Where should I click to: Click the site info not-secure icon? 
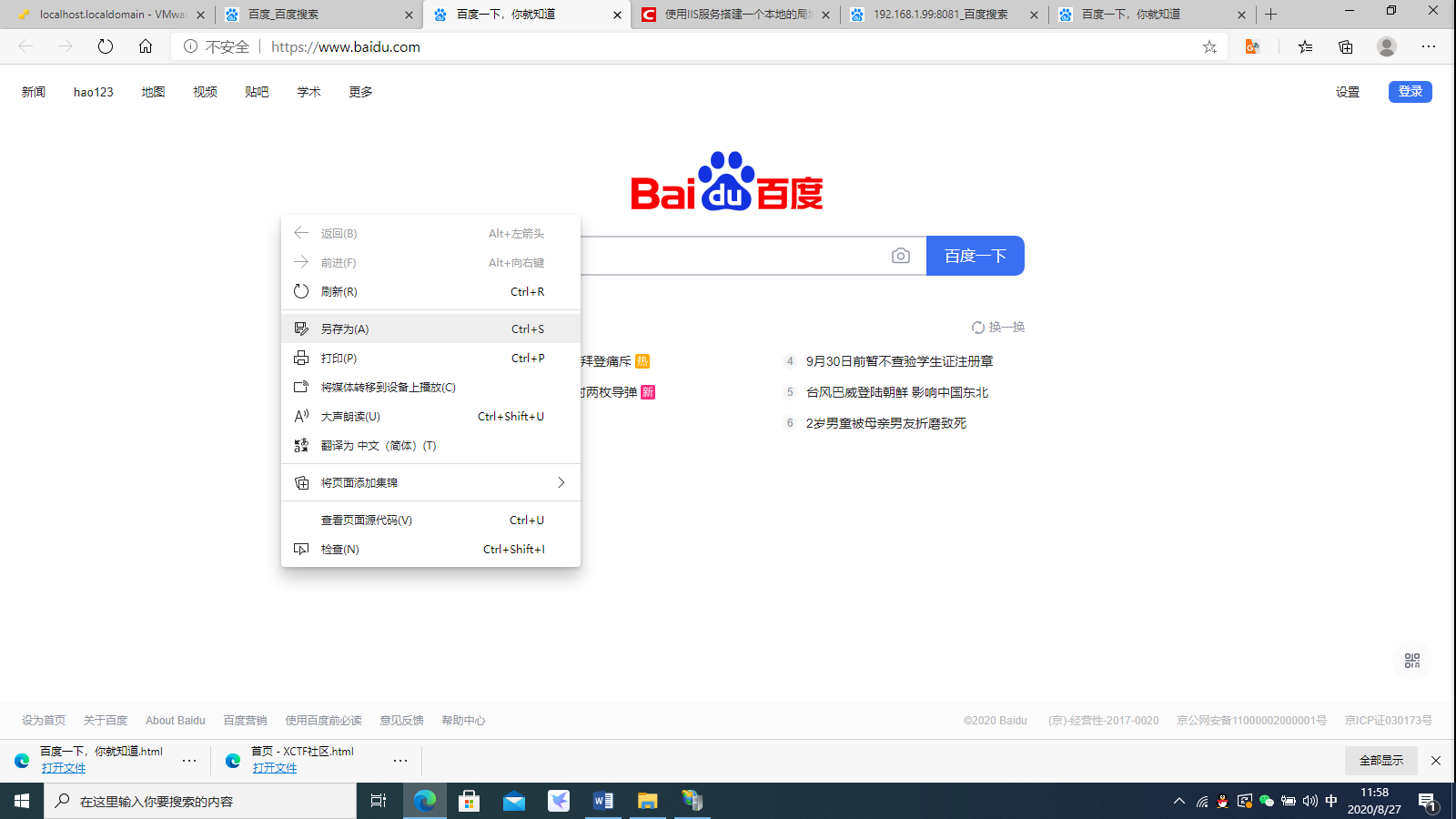point(190,46)
